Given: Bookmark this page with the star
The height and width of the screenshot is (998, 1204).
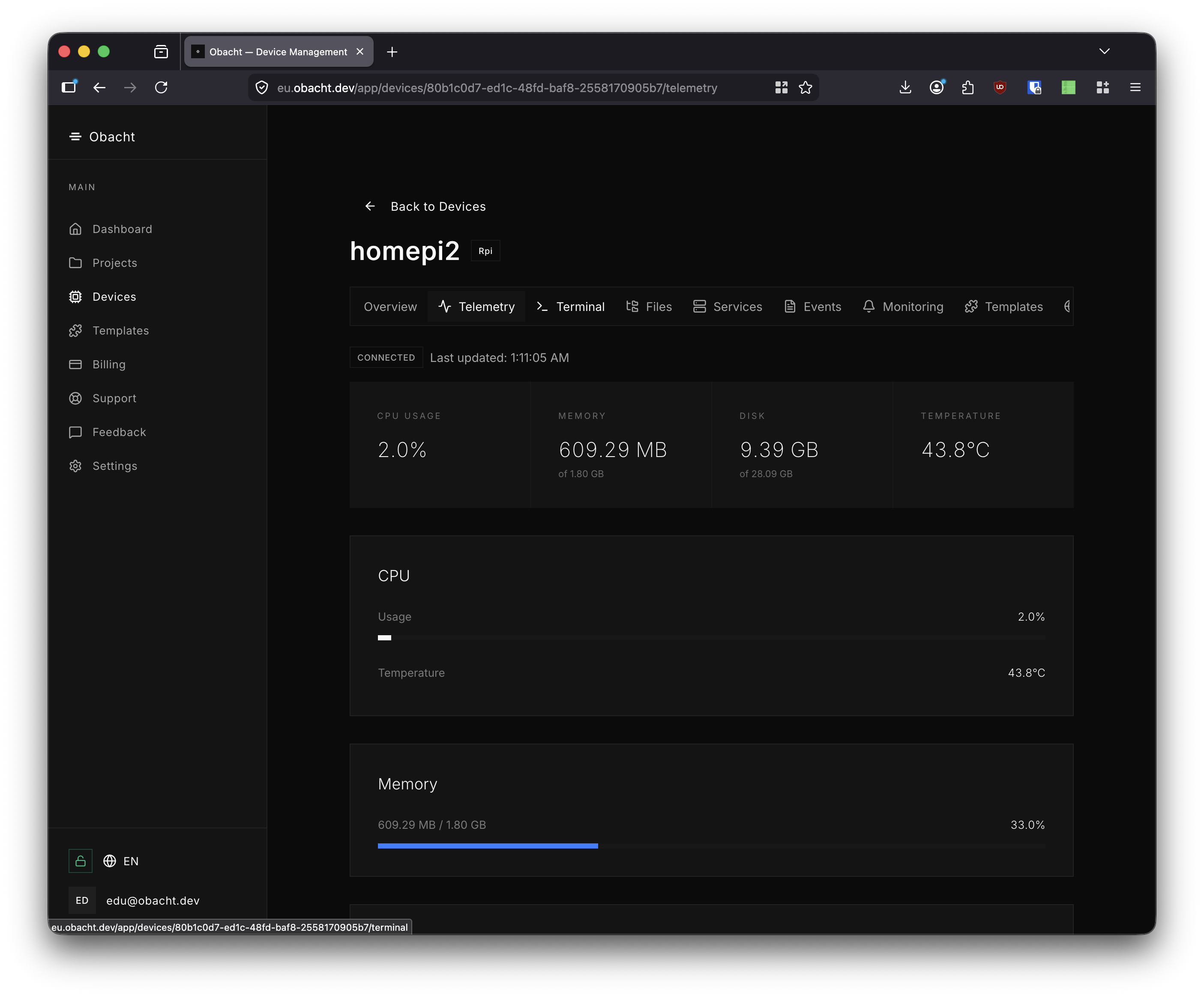Looking at the screenshot, I should (806, 87).
